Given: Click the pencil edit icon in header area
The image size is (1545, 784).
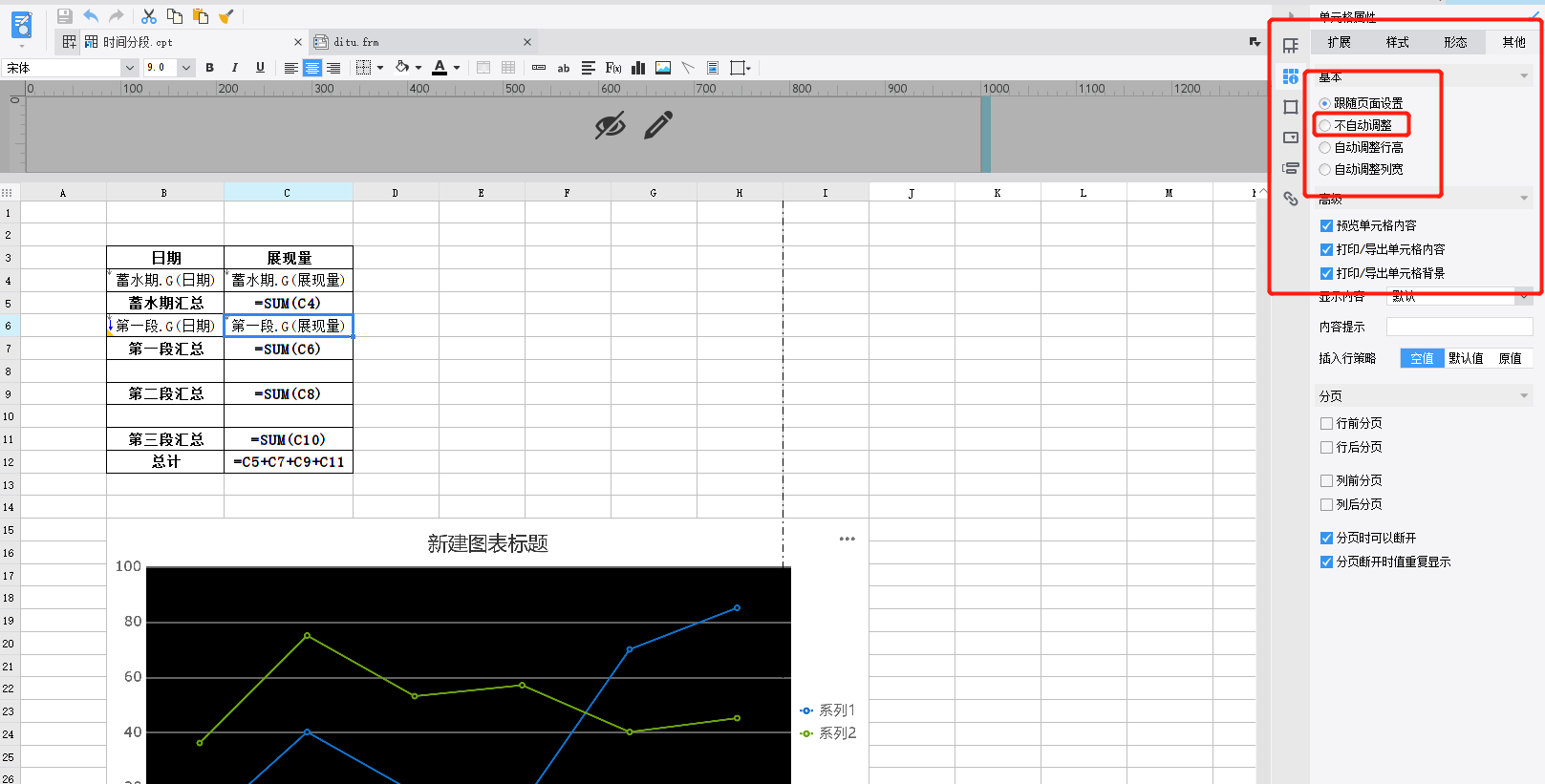Looking at the screenshot, I should 658,125.
